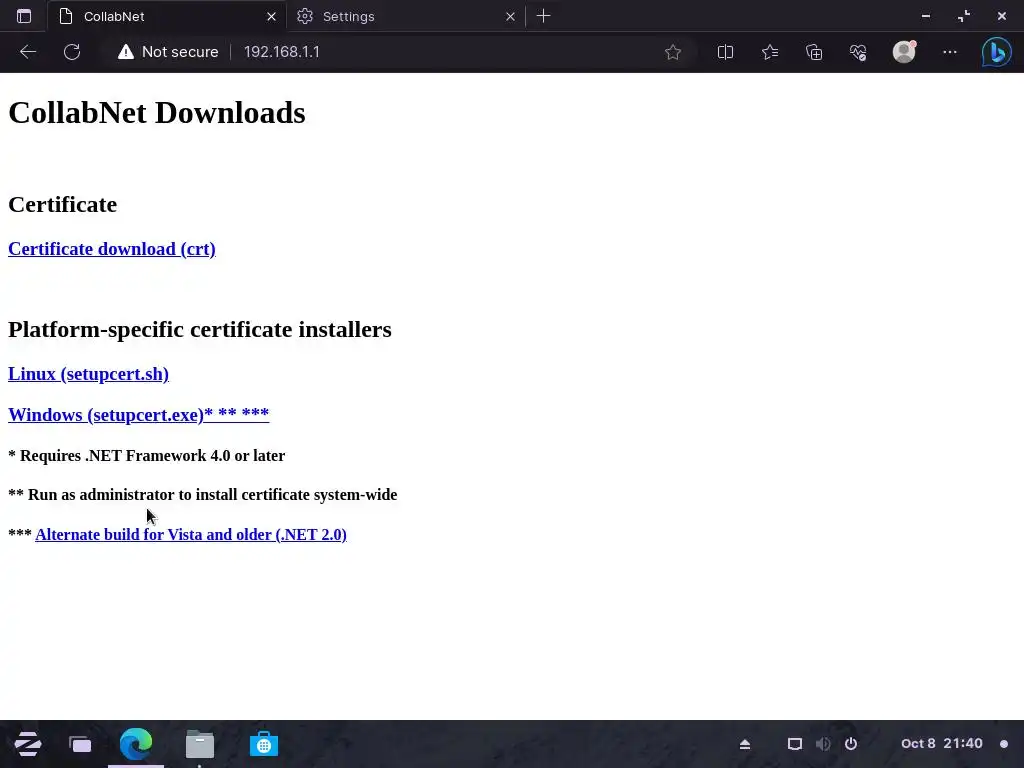View Not secure site information
The height and width of the screenshot is (768, 1024).
coord(168,52)
